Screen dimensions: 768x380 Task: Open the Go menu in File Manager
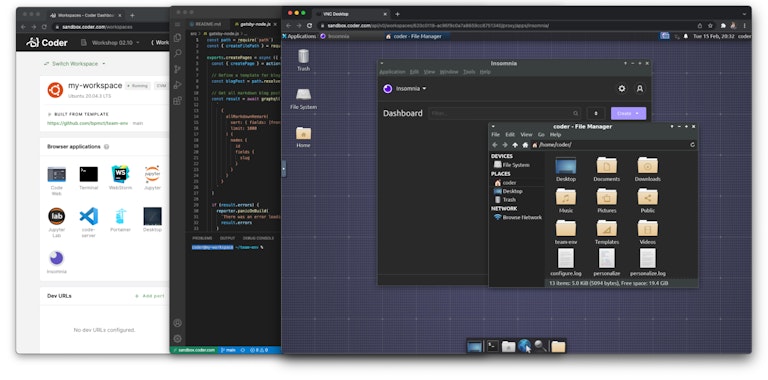(541, 134)
